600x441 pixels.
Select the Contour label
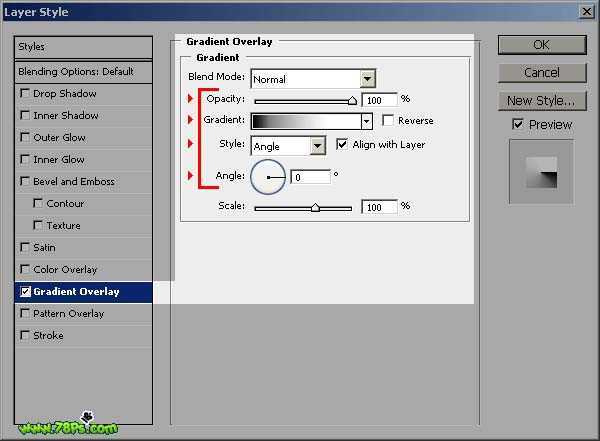(65, 203)
